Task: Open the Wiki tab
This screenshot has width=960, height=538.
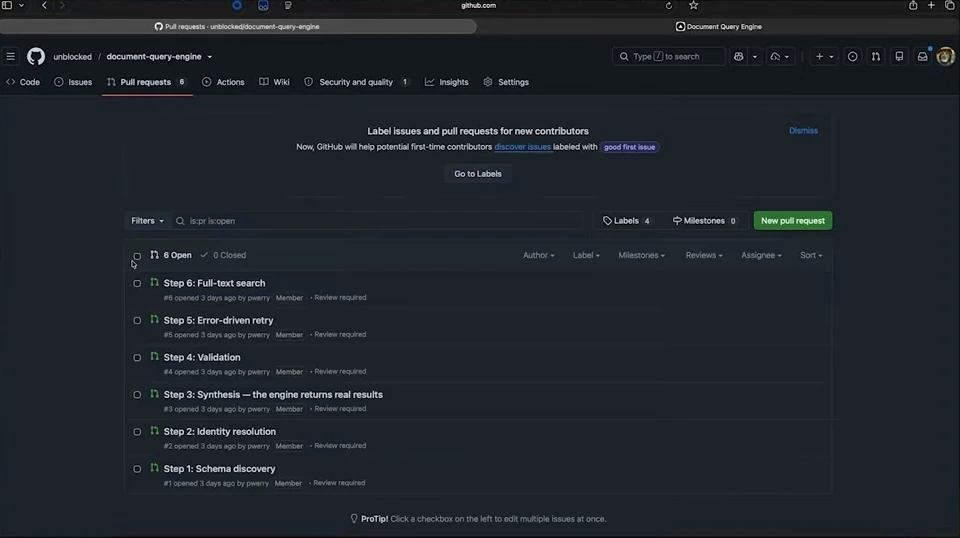Action: click(274, 82)
